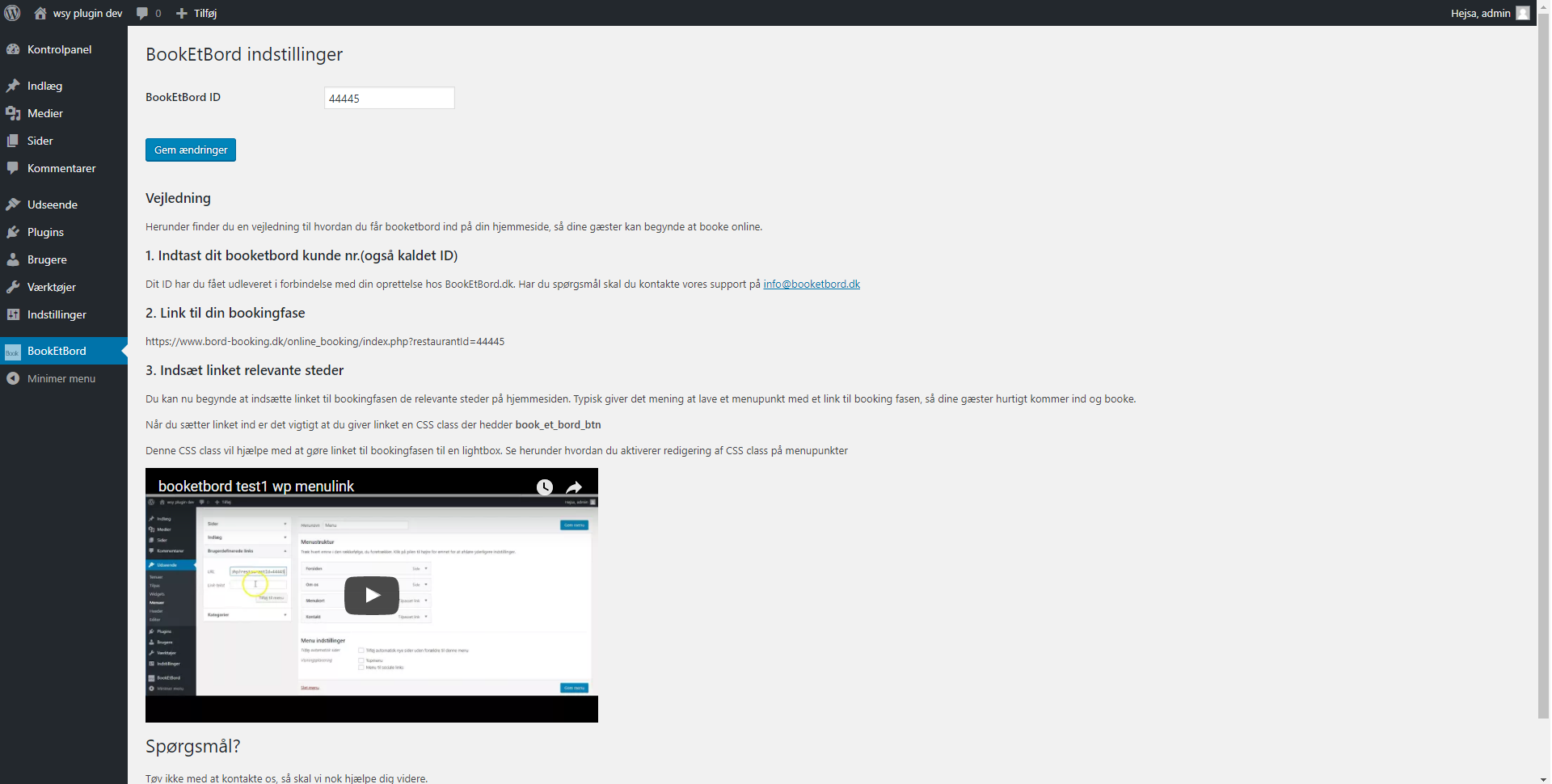
Task: Click the plus icon next to Tilføj
Action: 182,14
